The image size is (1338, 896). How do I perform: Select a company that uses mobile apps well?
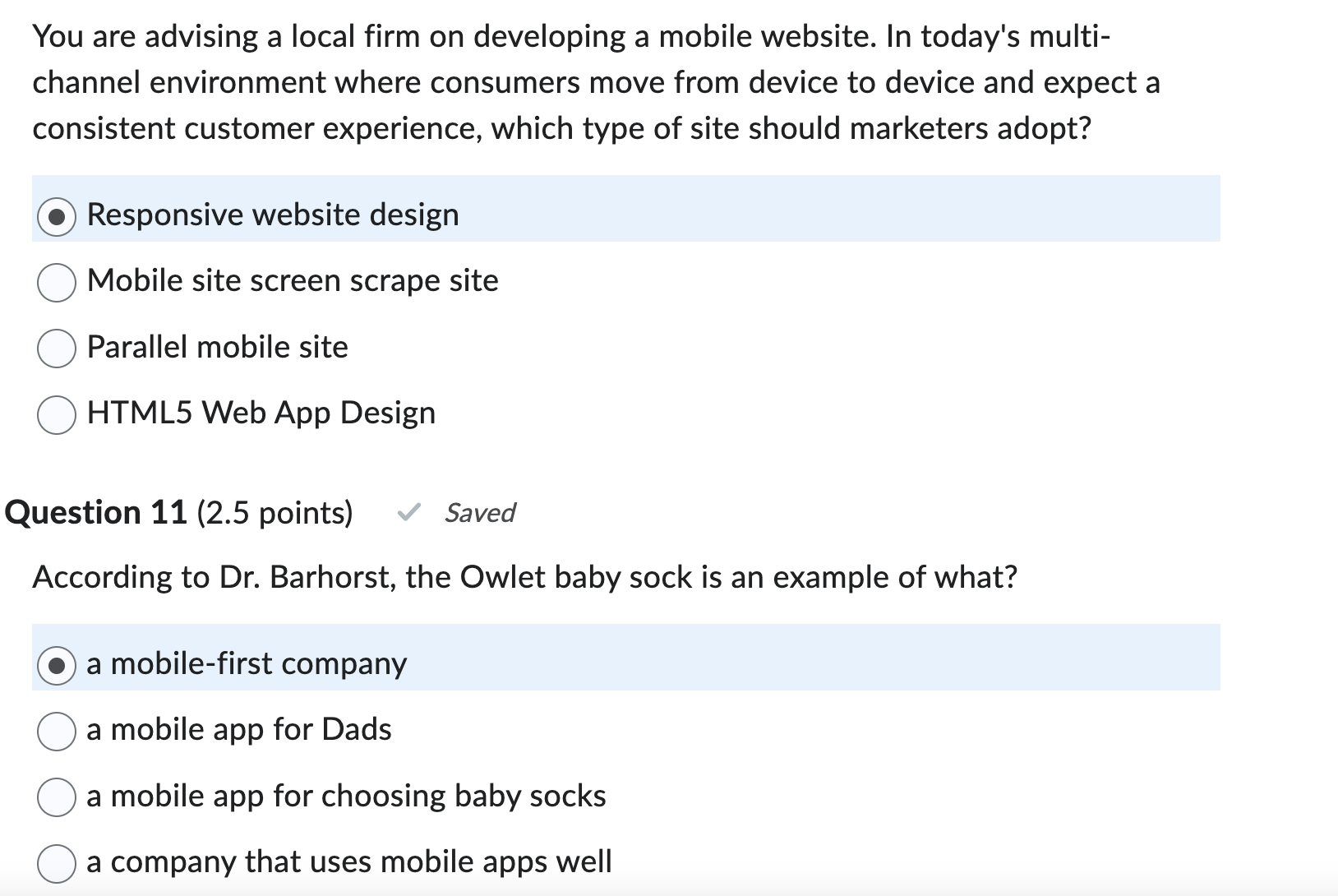coord(348,862)
